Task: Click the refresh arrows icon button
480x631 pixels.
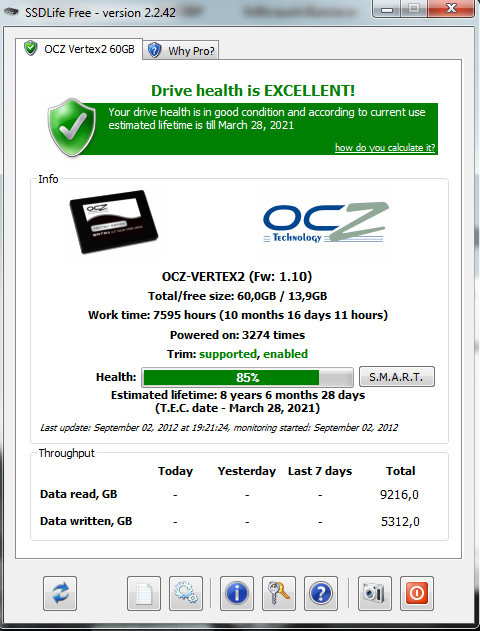Action: click(x=60, y=594)
